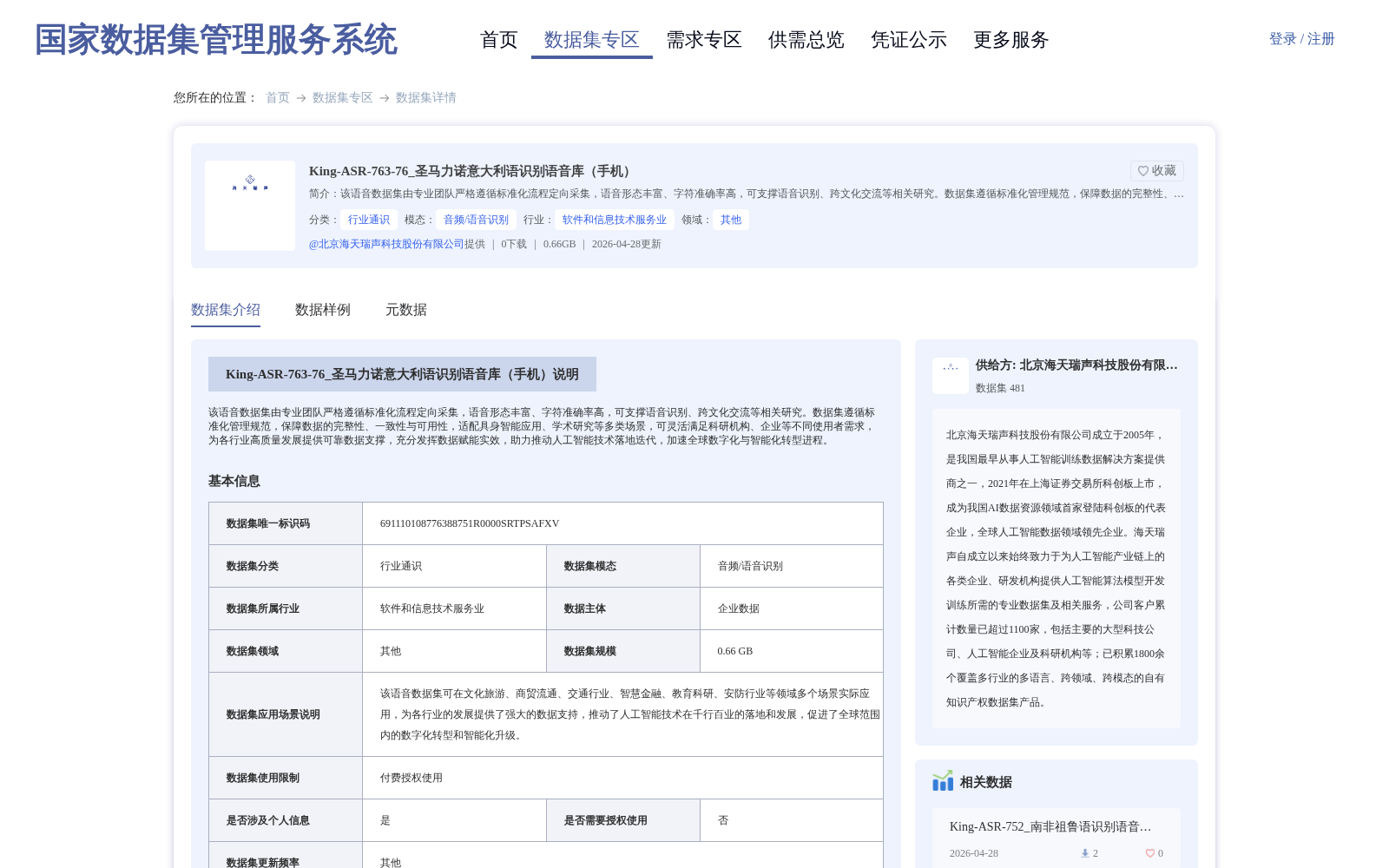Click 0.66GB size text in header card
Image resolution: width=1389 pixels, height=868 pixels.
(x=560, y=244)
